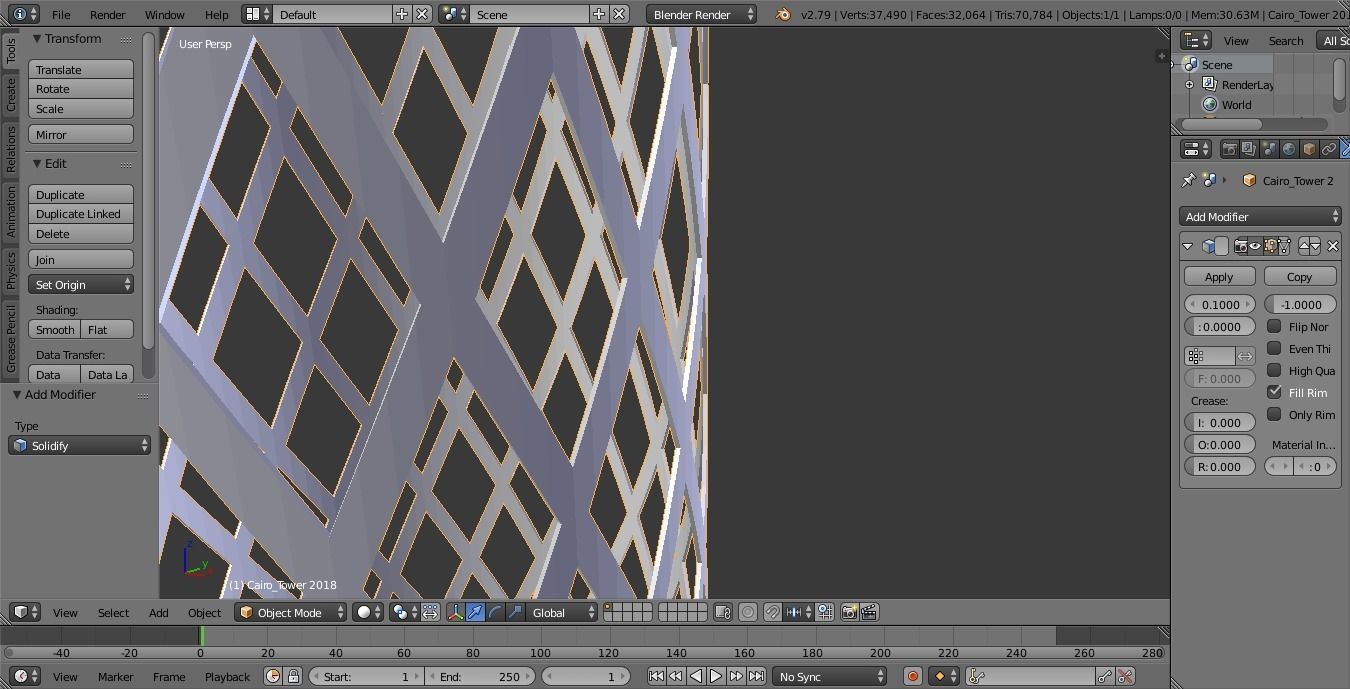Toggle automatic keyframe record button
This screenshot has width=1350, height=689.
pyautogui.click(x=912, y=677)
